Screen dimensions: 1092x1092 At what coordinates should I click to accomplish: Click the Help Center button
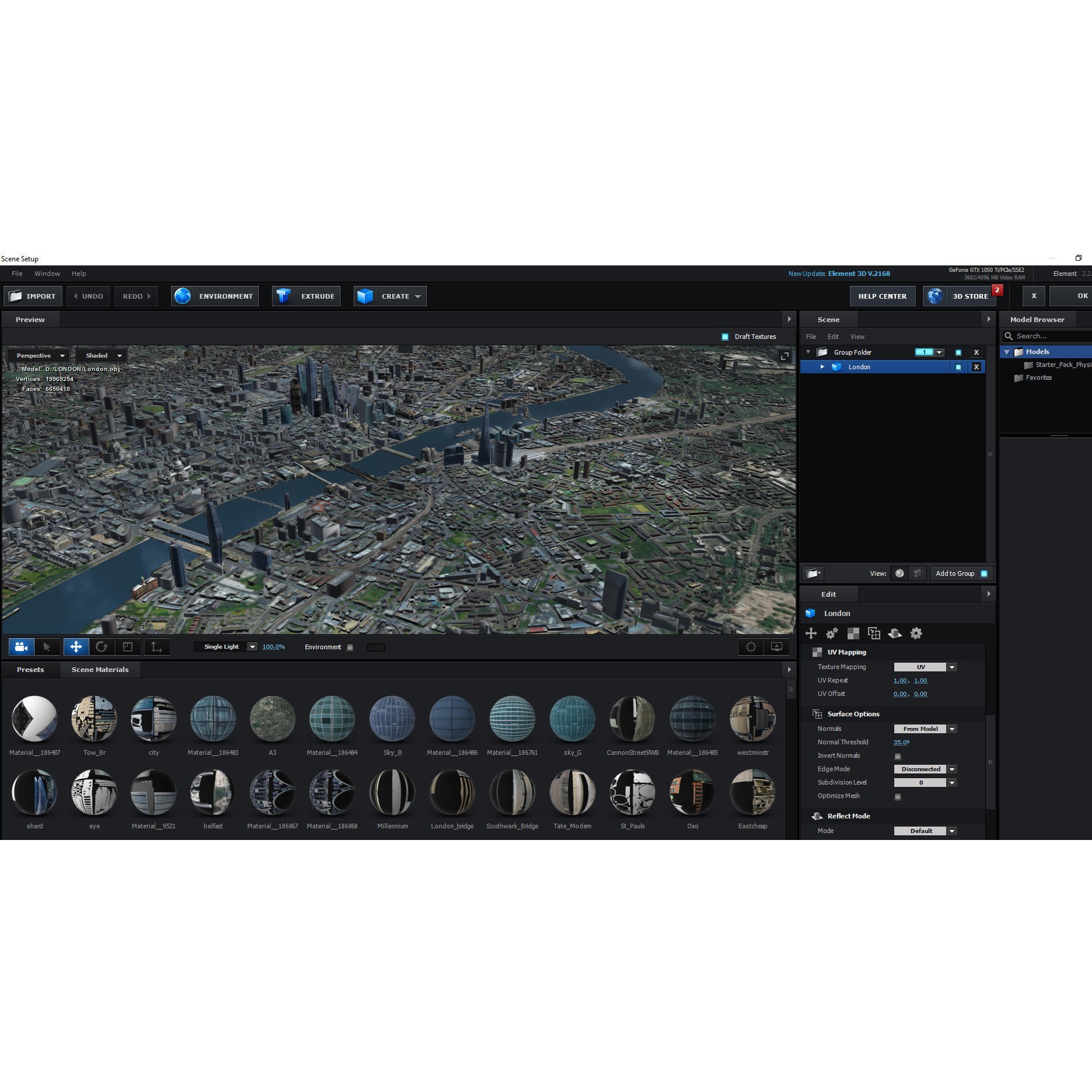point(882,296)
